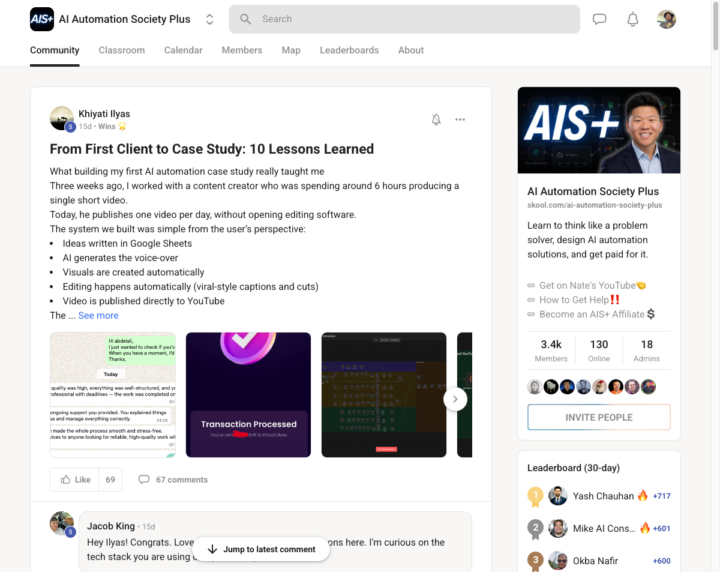
Task: Open Khiyati Ilyas's profile avatar
Action: pos(62,118)
